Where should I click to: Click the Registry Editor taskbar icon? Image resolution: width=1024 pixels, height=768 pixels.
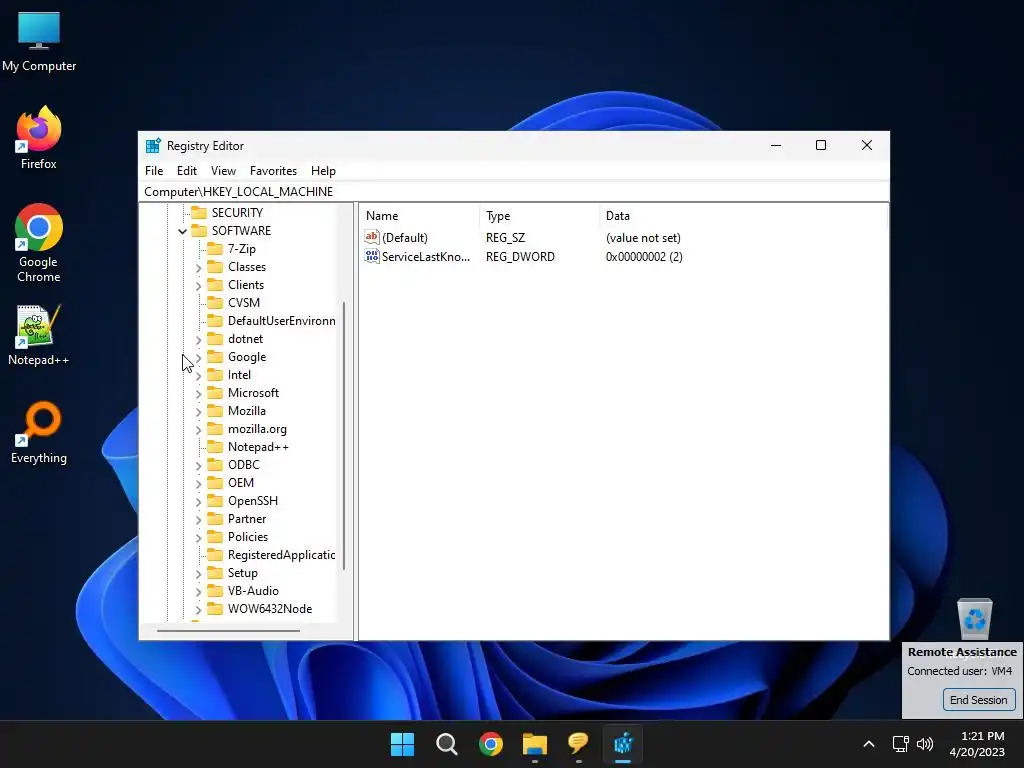pos(623,744)
